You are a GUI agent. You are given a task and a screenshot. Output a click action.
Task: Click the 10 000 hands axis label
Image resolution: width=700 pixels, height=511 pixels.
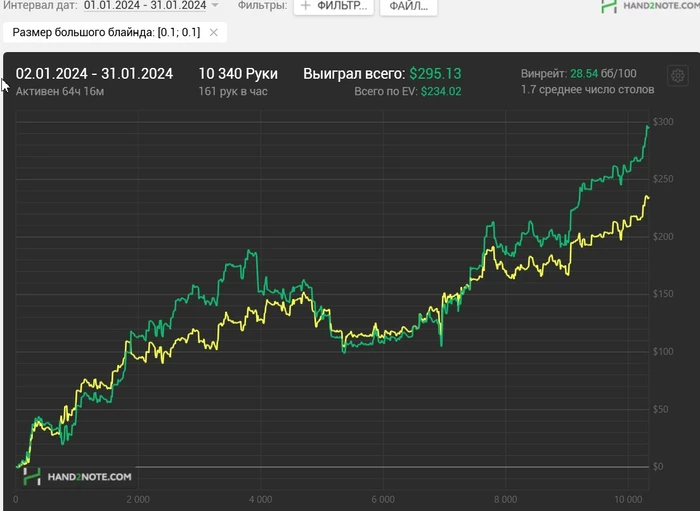tap(628, 499)
